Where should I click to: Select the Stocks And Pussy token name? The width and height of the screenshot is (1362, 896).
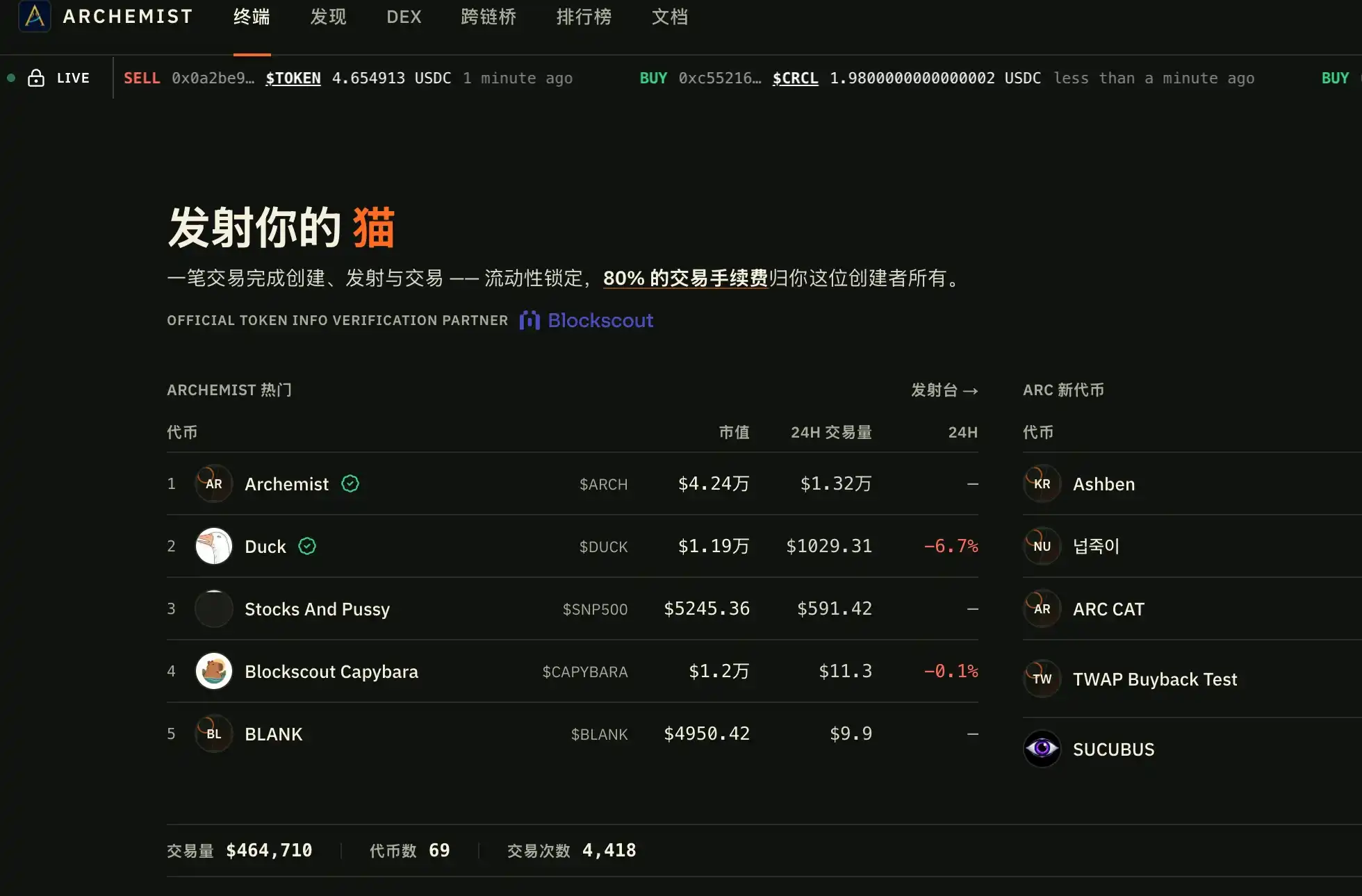pyautogui.click(x=317, y=608)
